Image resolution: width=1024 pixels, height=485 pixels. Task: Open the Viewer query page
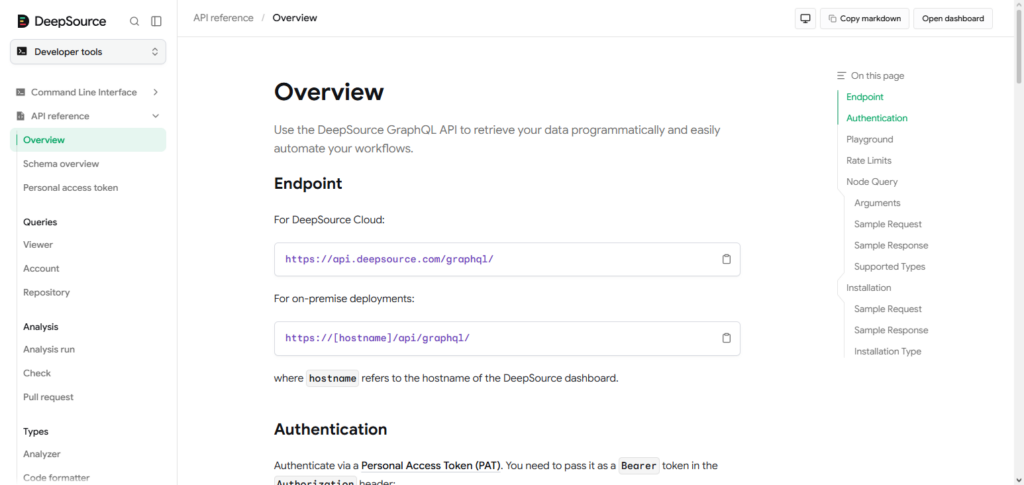point(38,245)
